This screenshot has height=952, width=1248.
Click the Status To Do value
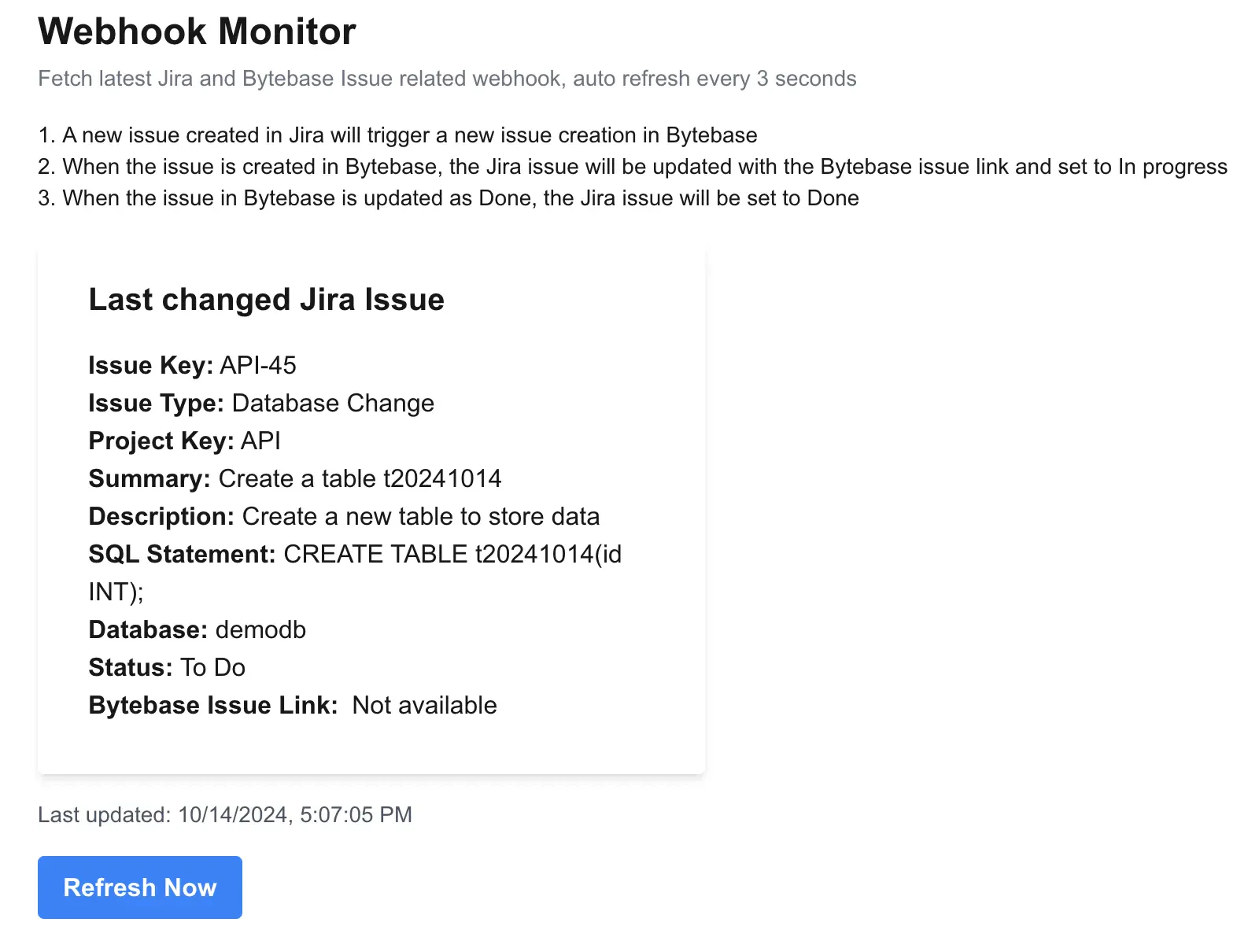(x=213, y=667)
